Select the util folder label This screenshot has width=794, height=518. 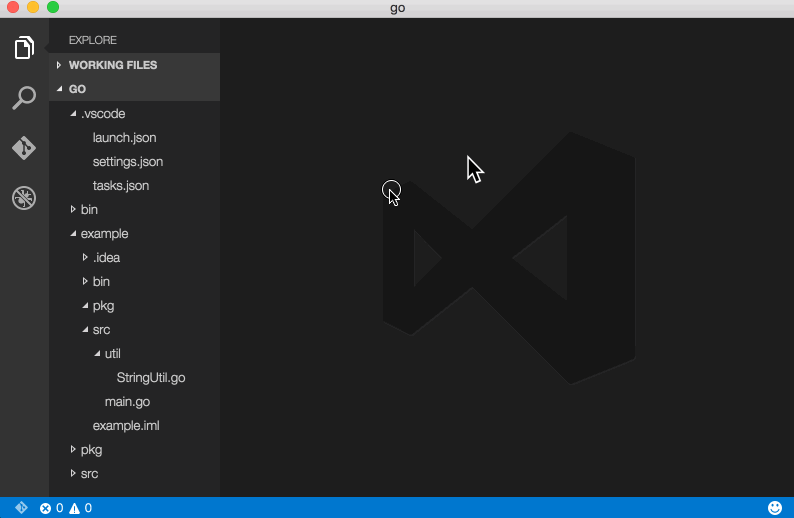[112, 353]
